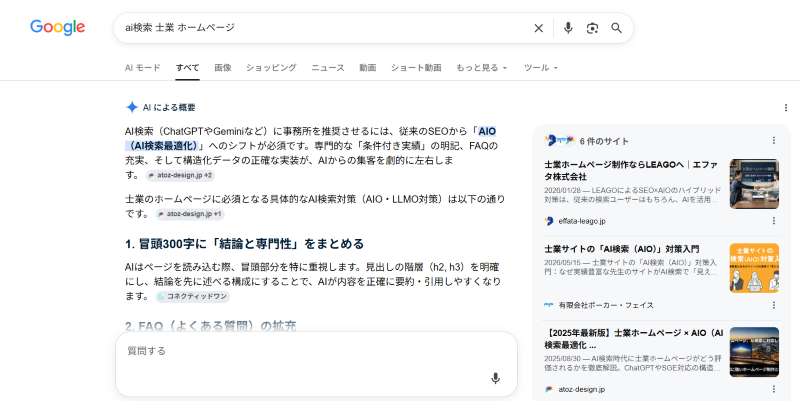The width and height of the screenshot is (800, 401).
Task: Open 士業ホームページ制作ならLEAGOへ link
Action: point(631,171)
